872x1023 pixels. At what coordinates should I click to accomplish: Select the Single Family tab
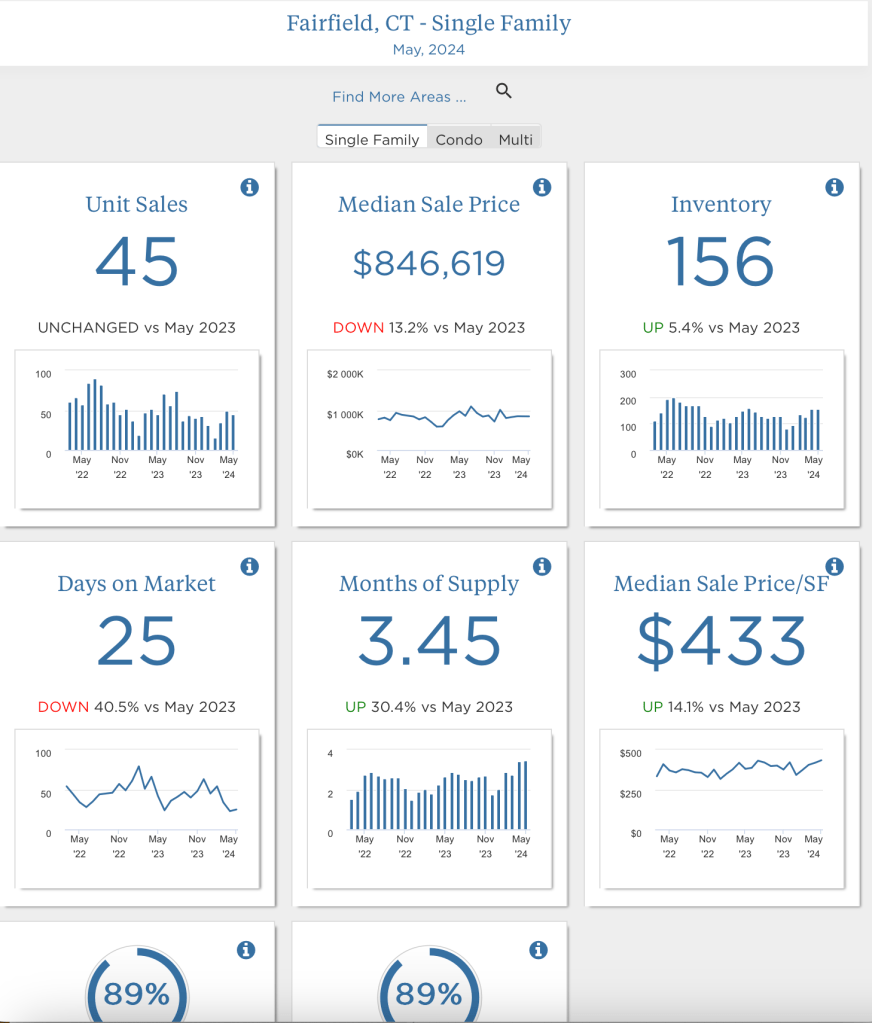[x=372, y=139]
